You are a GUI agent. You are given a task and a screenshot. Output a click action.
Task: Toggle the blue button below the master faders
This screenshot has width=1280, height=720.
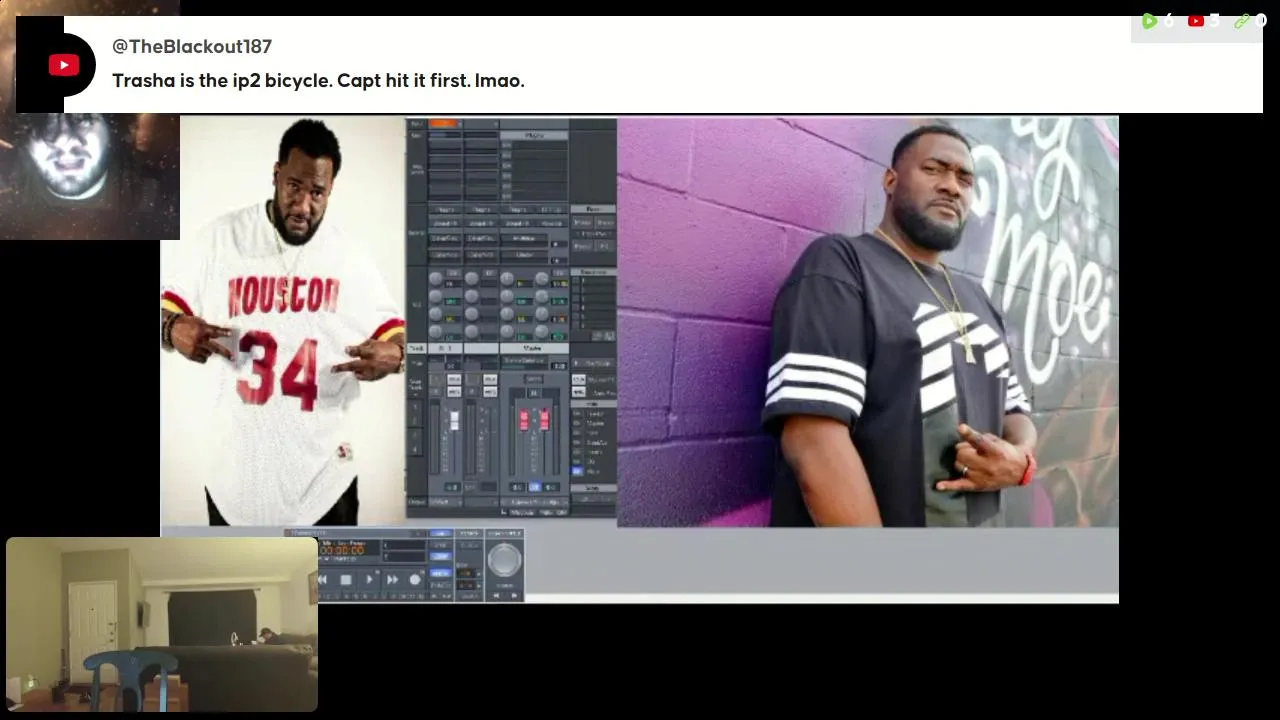point(534,487)
